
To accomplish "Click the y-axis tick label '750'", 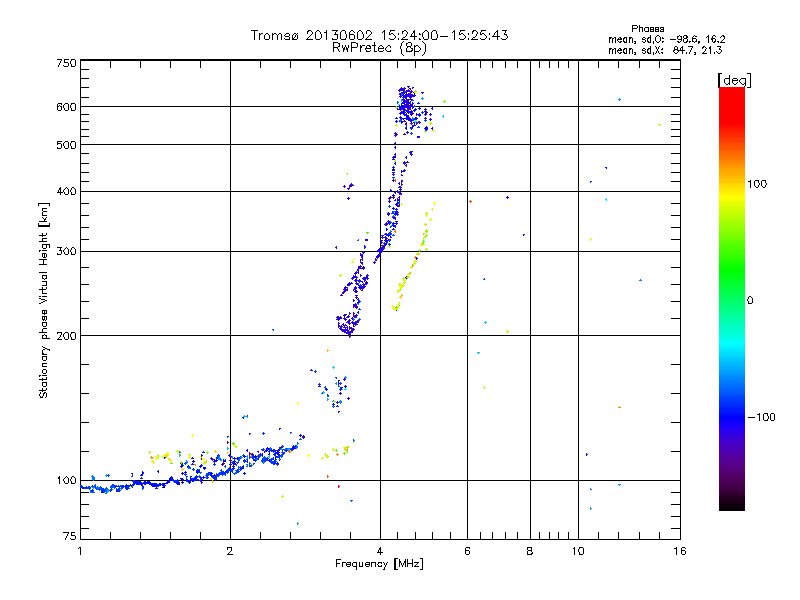I will click(66, 63).
